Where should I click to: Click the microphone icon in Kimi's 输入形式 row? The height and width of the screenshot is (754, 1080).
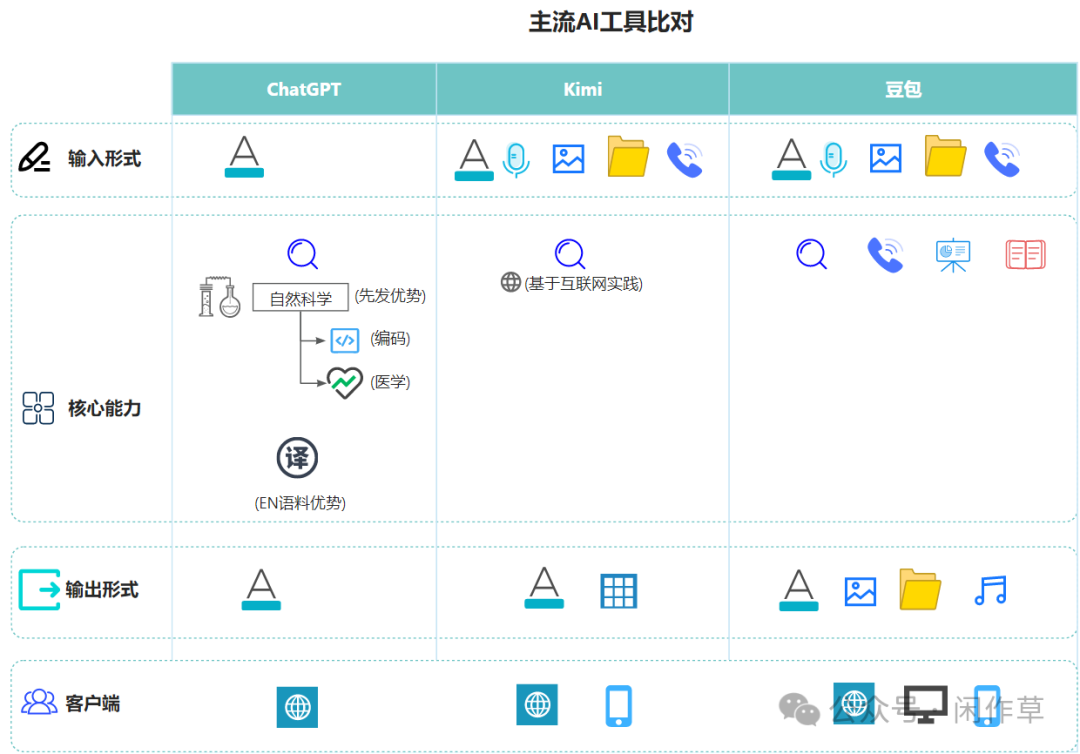516,160
